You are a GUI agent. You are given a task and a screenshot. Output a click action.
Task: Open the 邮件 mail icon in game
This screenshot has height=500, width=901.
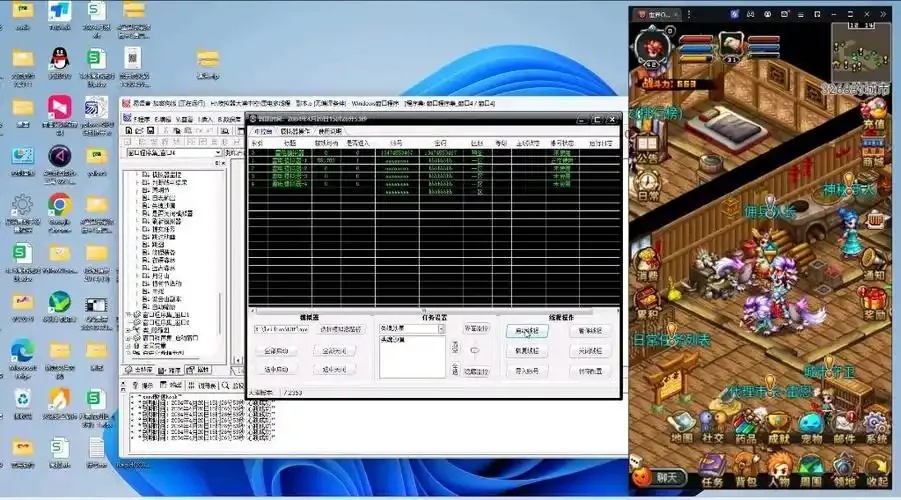click(844, 427)
